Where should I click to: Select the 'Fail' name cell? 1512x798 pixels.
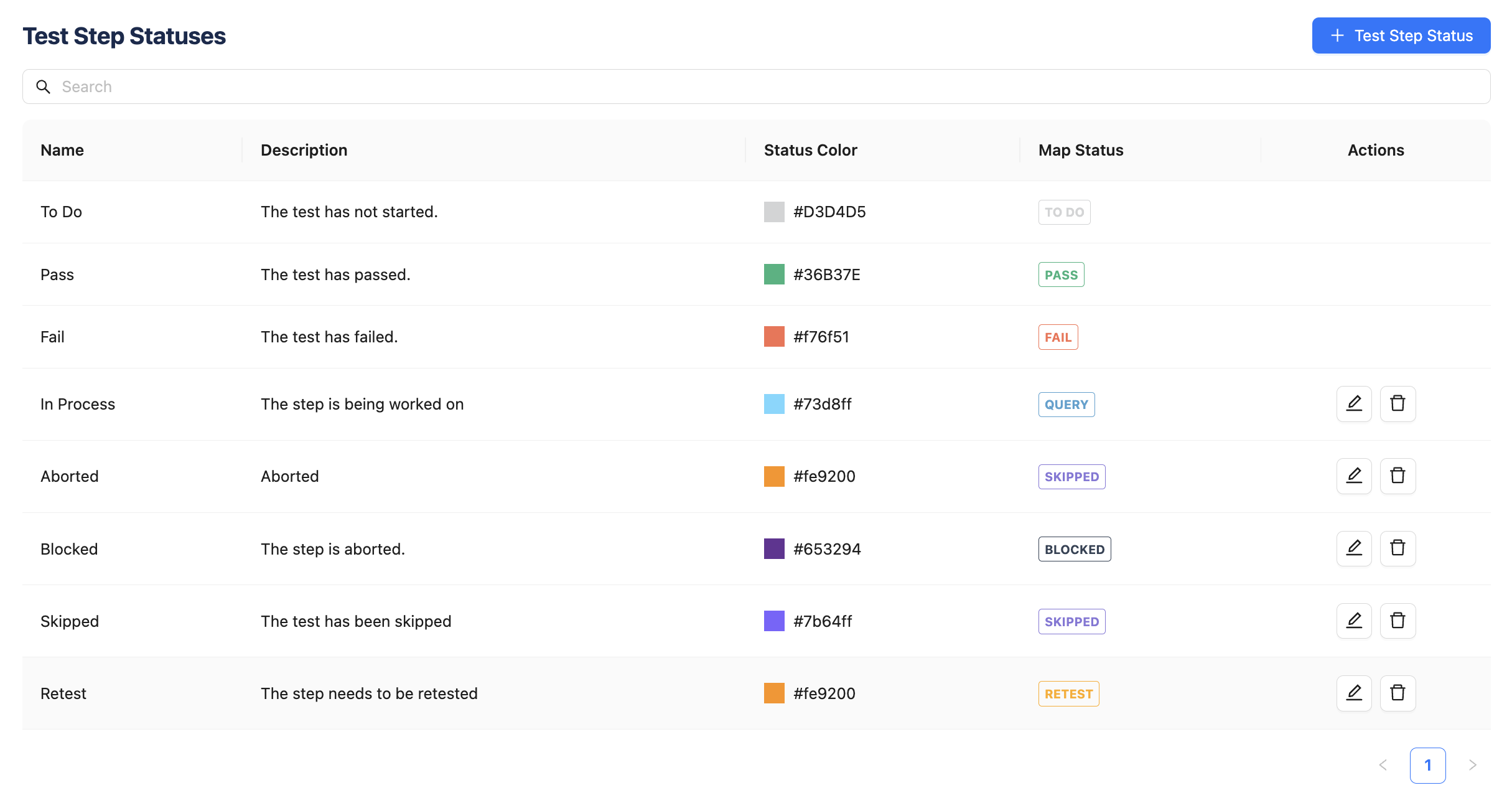(x=52, y=337)
